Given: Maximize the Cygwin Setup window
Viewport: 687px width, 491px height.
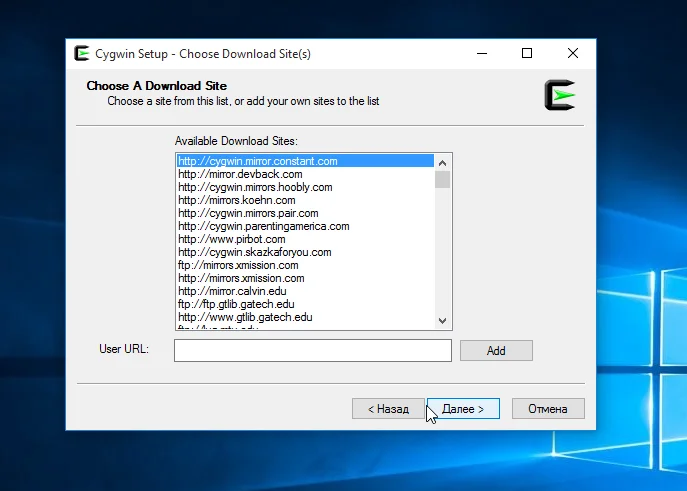Looking at the screenshot, I should tap(527, 53).
